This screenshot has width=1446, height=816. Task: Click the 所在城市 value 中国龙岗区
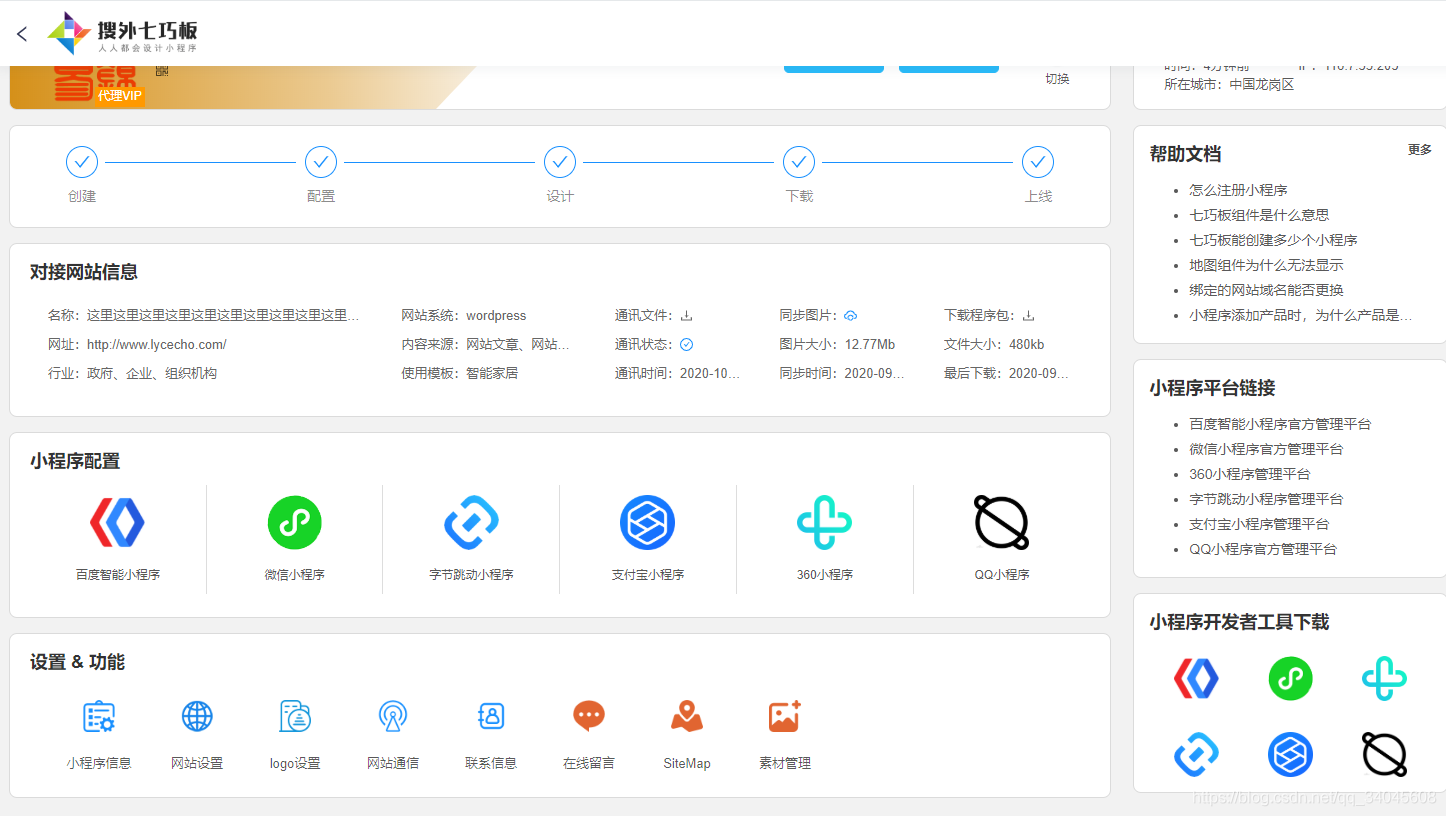(x=1262, y=85)
